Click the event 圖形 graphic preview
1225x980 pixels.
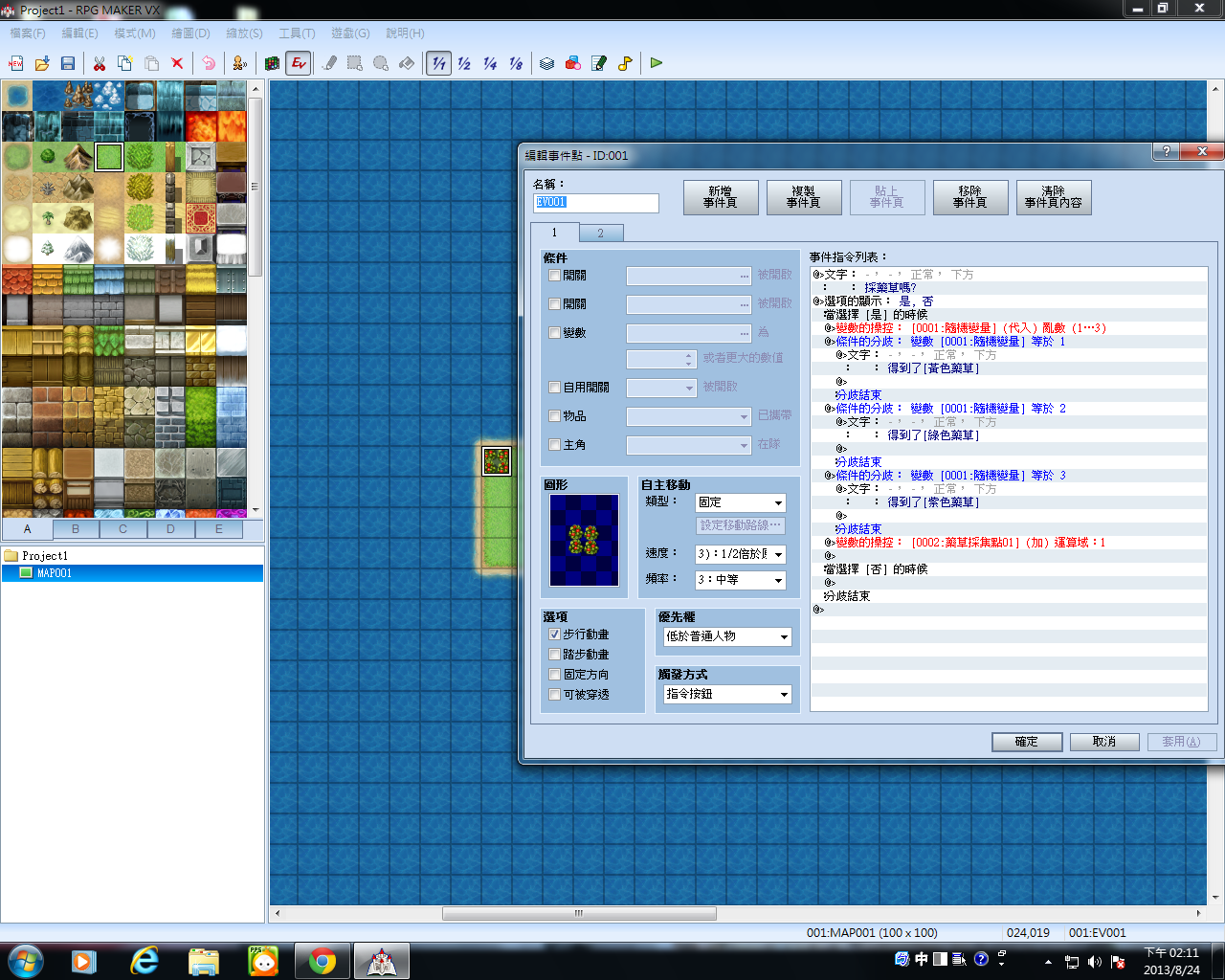click(584, 540)
